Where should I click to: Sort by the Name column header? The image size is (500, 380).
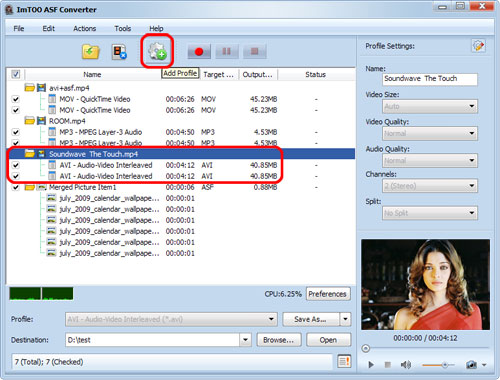(x=92, y=74)
